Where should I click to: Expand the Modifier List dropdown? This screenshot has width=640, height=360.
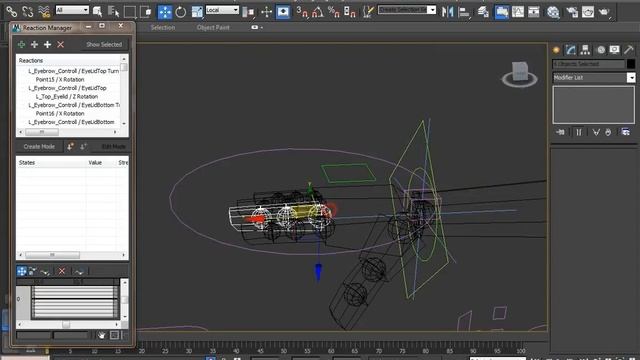pyautogui.click(x=631, y=78)
